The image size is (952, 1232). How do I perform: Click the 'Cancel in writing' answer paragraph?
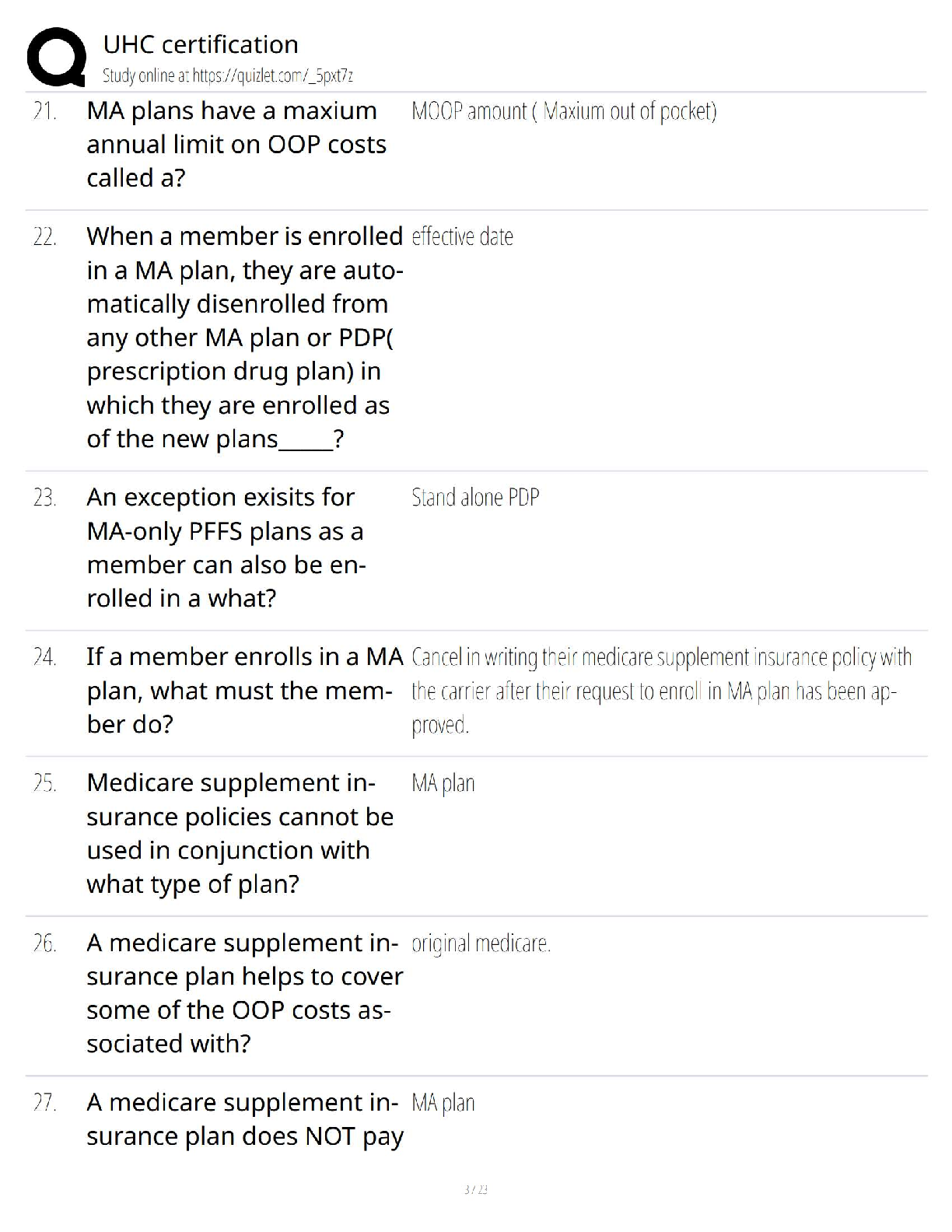[x=660, y=691]
